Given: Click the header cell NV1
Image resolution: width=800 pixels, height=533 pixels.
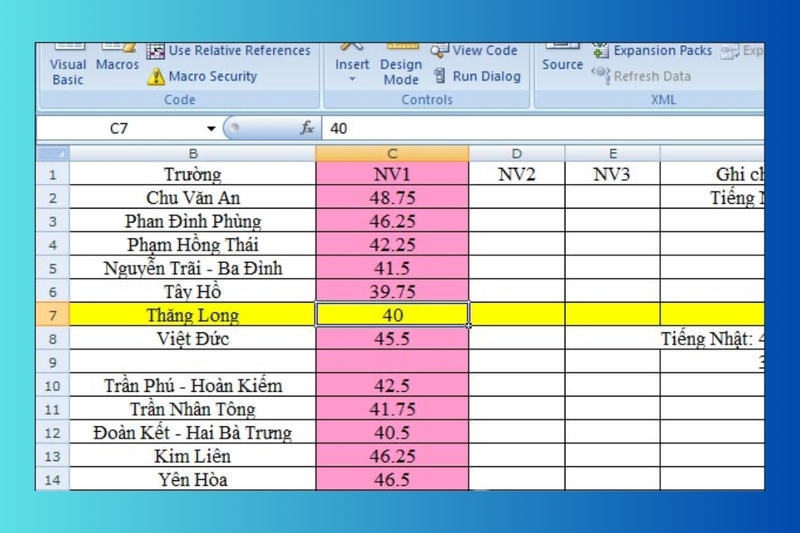Looking at the screenshot, I should 392,174.
